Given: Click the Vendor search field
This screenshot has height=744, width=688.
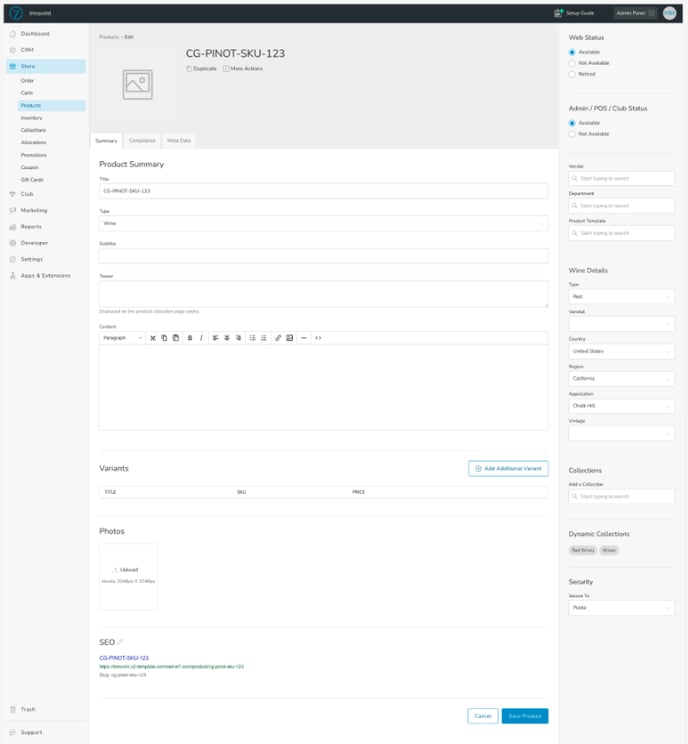Looking at the screenshot, I should 621,178.
